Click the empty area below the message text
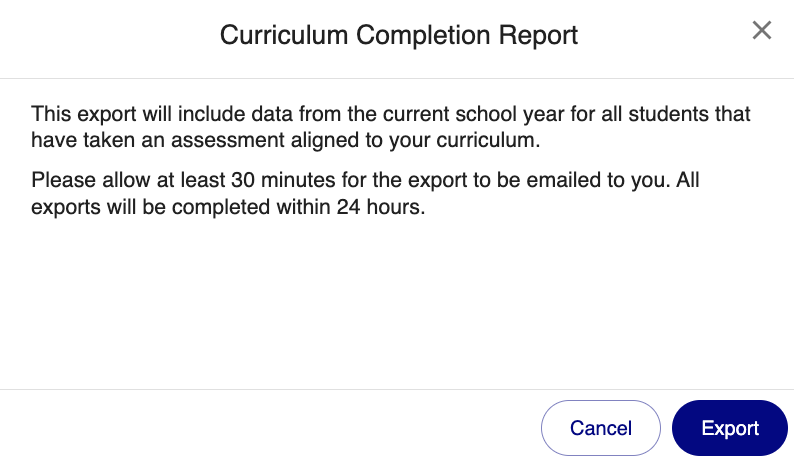The image size is (794, 462). pyautogui.click(x=397, y=304)
